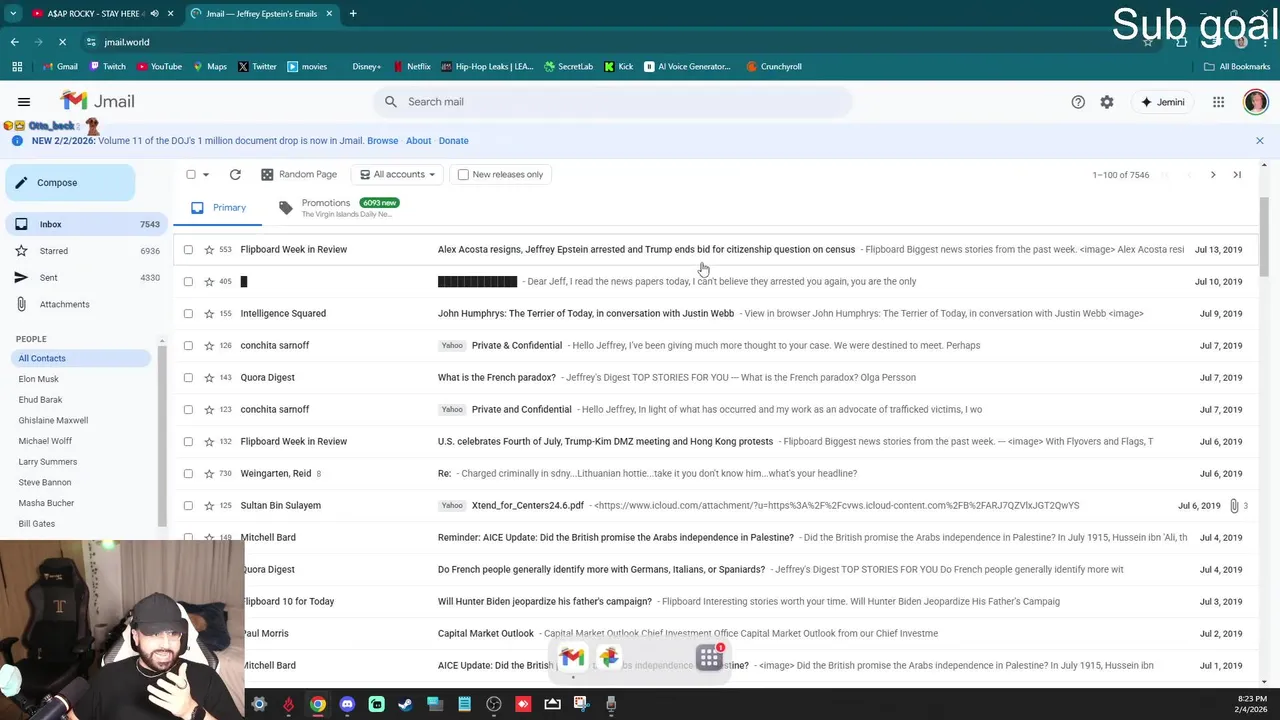Jump to last page of emails
Image resolution: width=1280 pixels, height=720 pixels.
tap(1237, 175)
